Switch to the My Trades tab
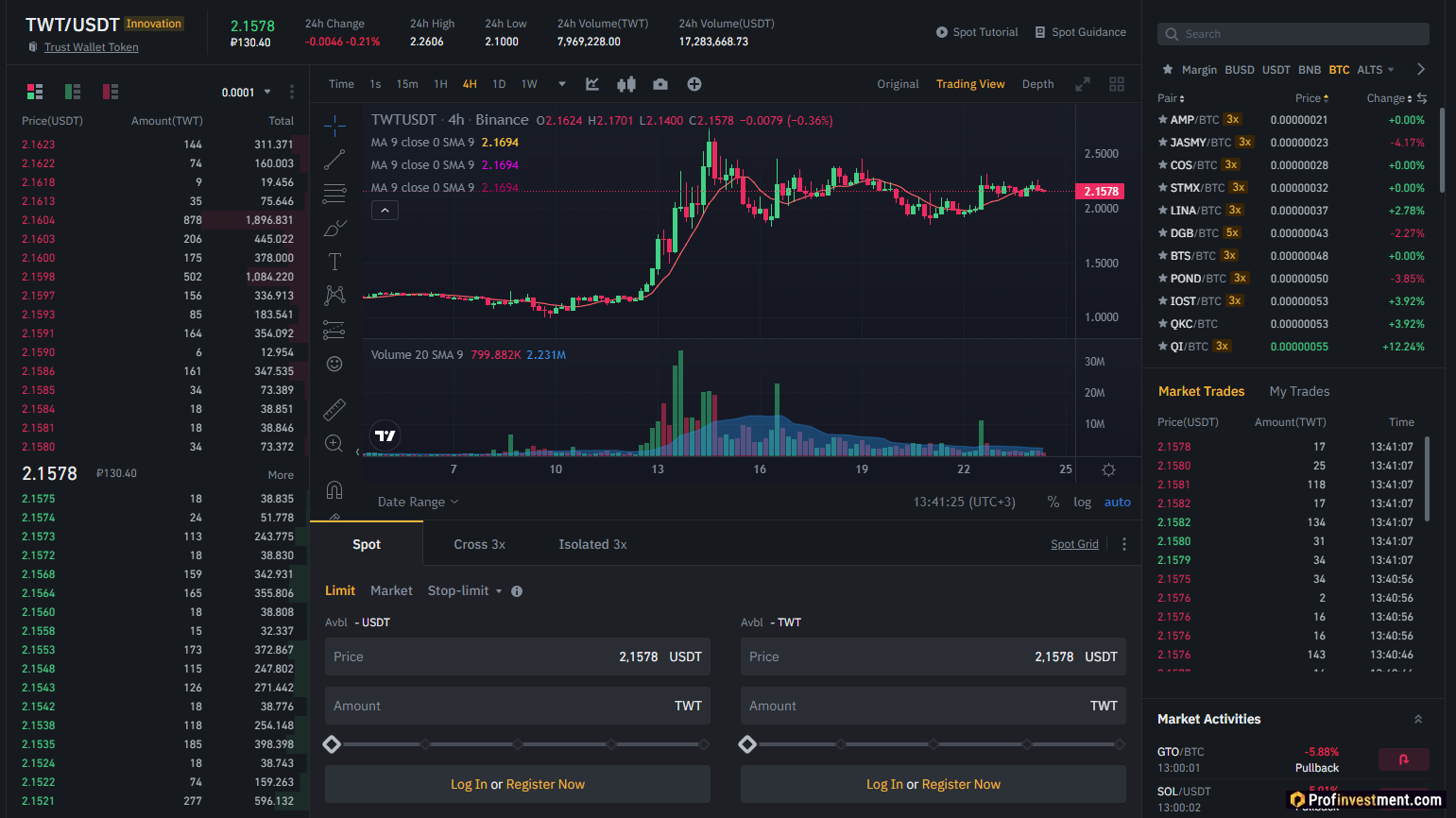1456x818 pixels. 1299,392
